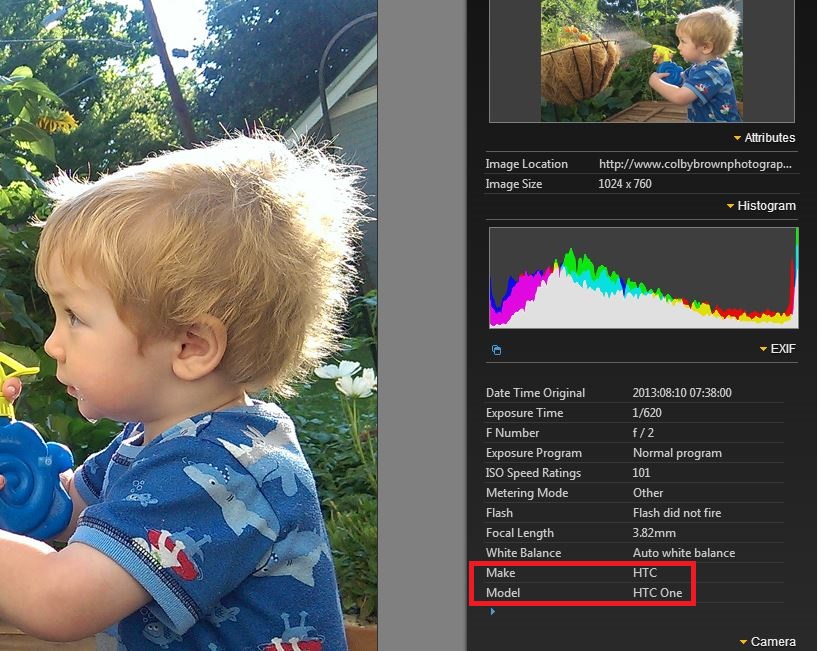The width and height of the screenshot is (818, 651).
Task: Click the RGB histogram graph
Action: 644,278
